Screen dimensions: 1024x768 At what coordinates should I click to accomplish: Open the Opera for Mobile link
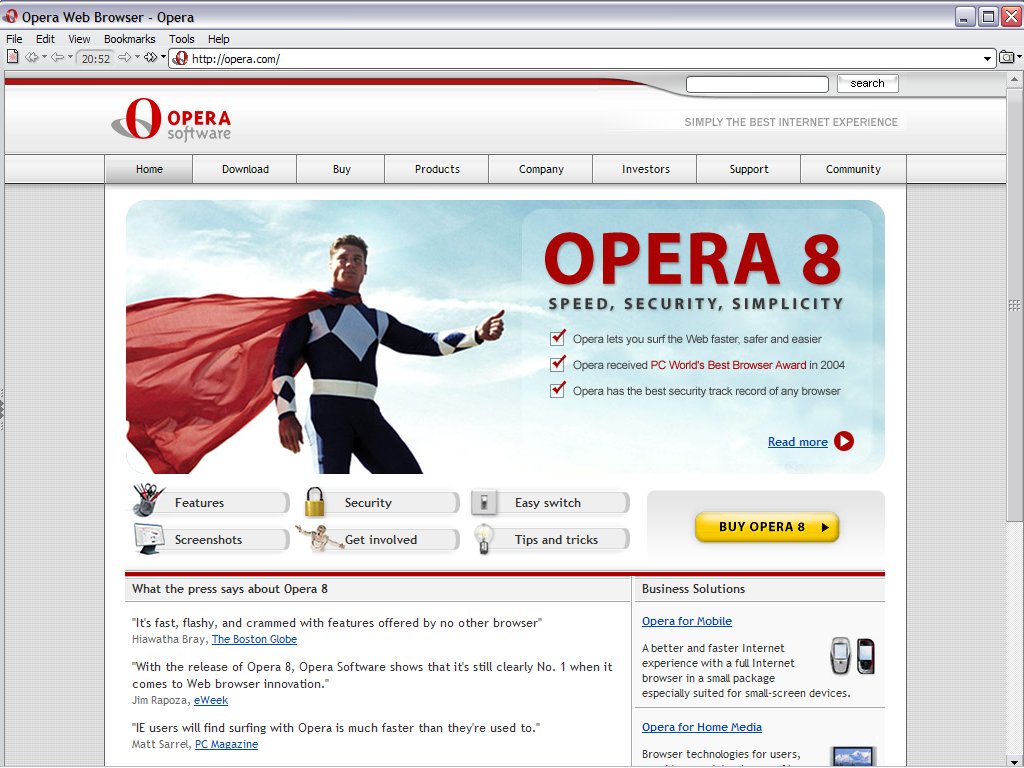[x=686, y=621]
